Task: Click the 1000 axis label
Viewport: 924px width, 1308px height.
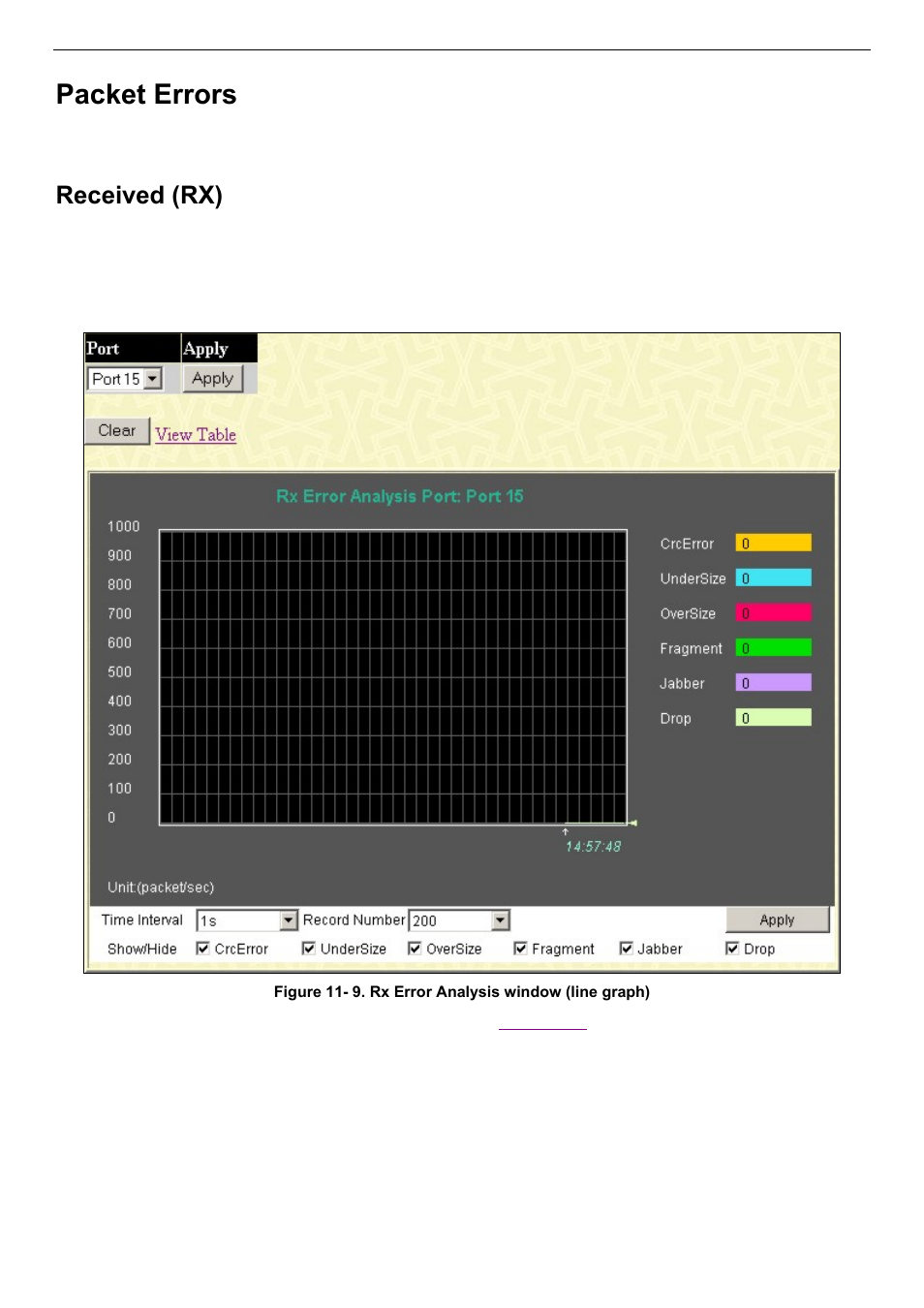Action: click(124, 526)
